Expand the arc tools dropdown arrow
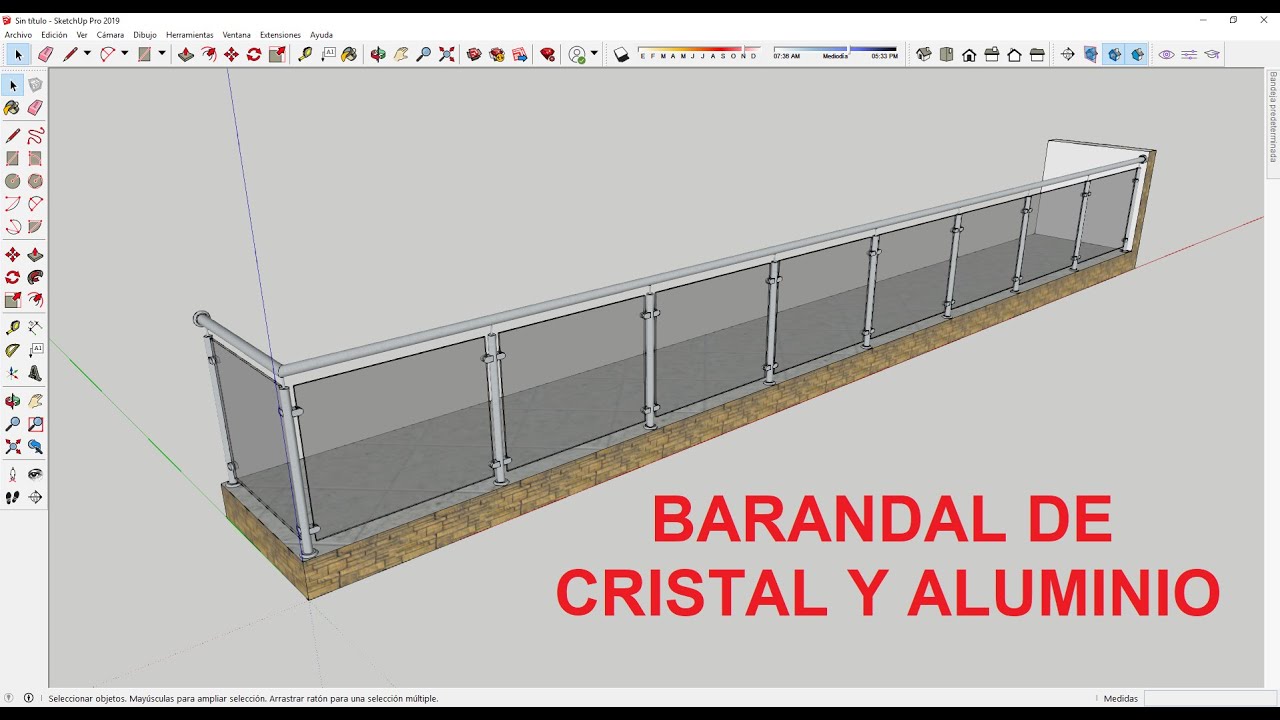This screenshot has width=1280, height=720. pos(124,54)
